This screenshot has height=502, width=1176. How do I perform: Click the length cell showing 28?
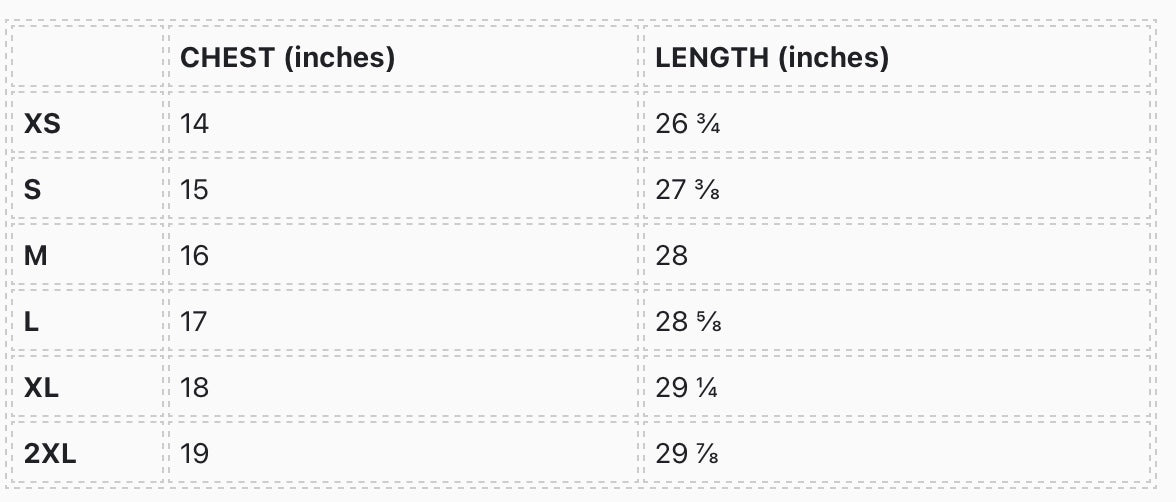click(672, 255)
